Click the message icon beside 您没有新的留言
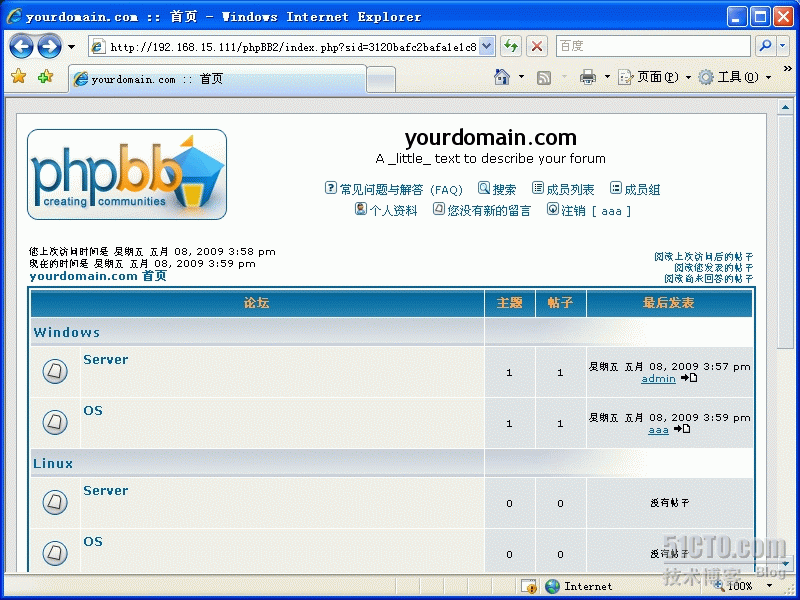The image size is (800, 600). 439,209
